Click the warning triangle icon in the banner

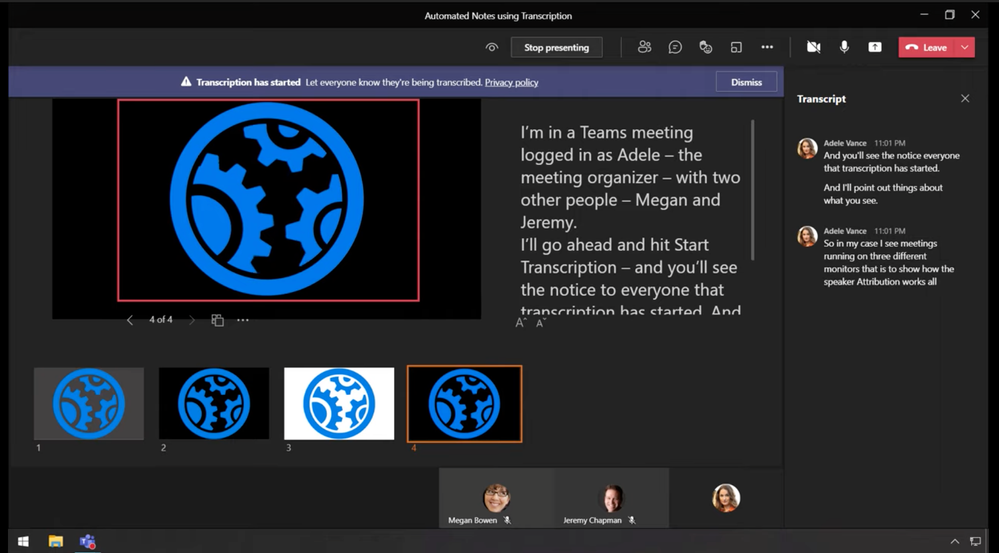point(186,82)
